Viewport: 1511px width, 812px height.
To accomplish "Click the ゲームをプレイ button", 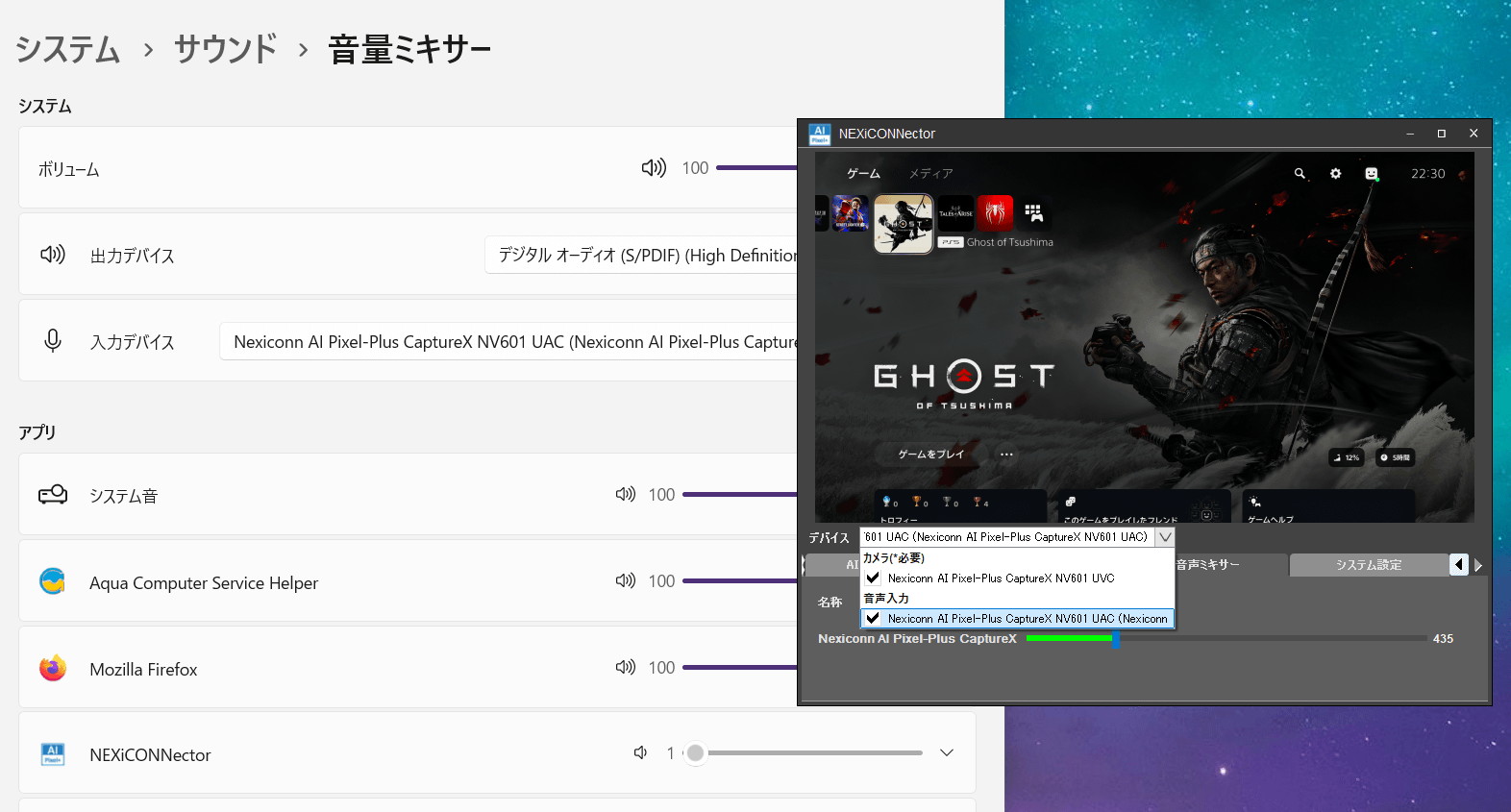I will tap(930, 455).
